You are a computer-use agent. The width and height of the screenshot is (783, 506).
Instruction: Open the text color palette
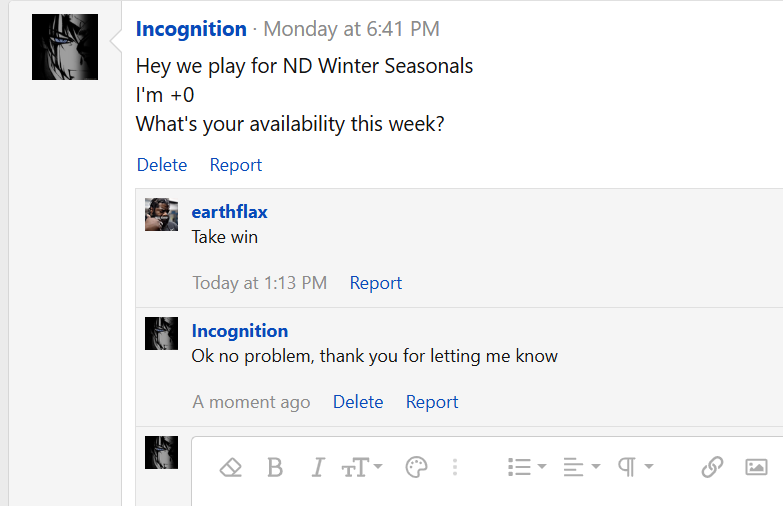(416, 467)
